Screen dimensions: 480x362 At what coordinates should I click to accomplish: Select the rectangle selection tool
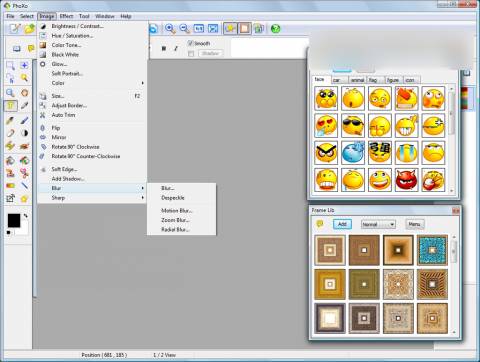[10, 65]
